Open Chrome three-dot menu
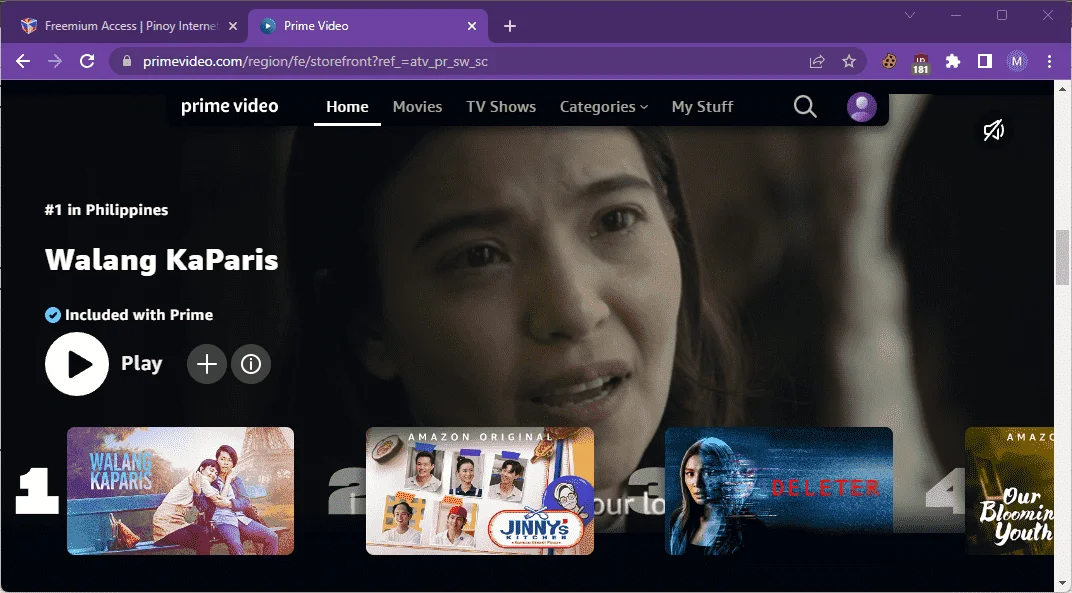Screen dimensions: 1072x593 1049,62
